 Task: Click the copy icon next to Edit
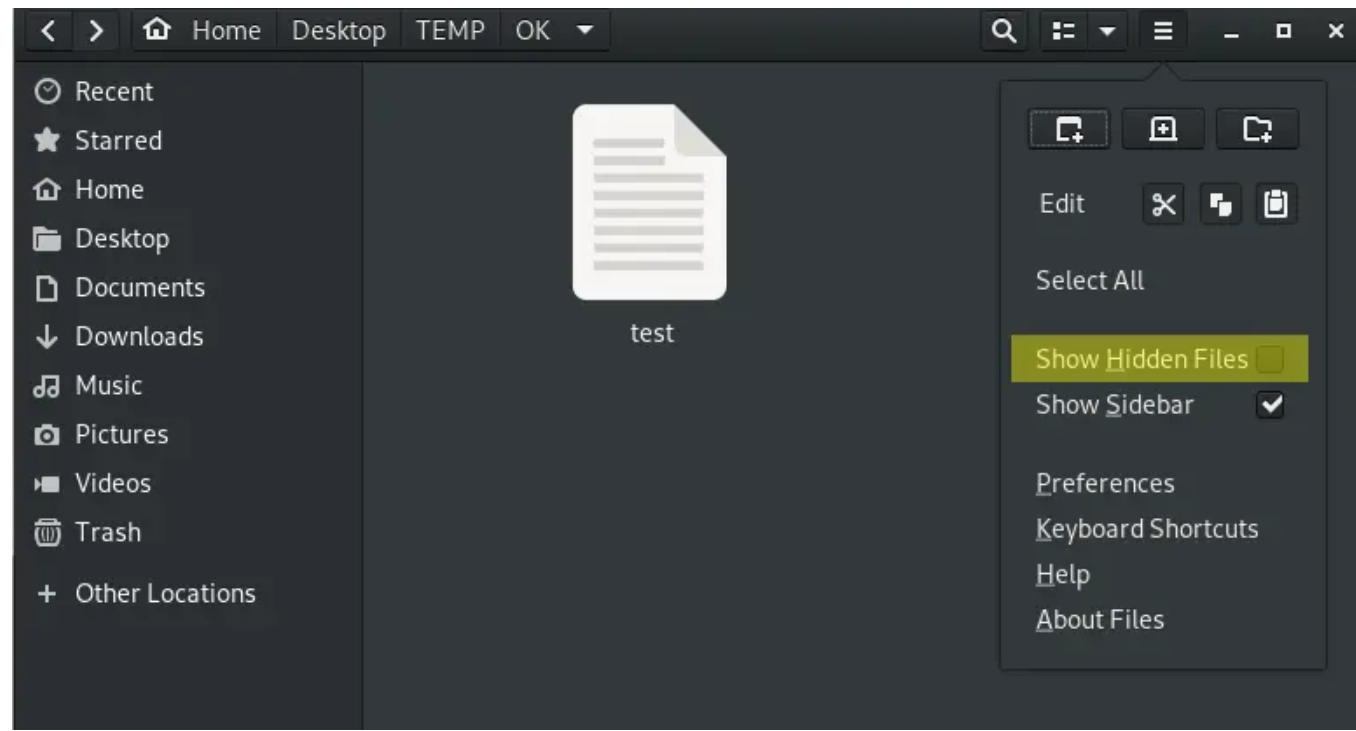[1220, 205]
